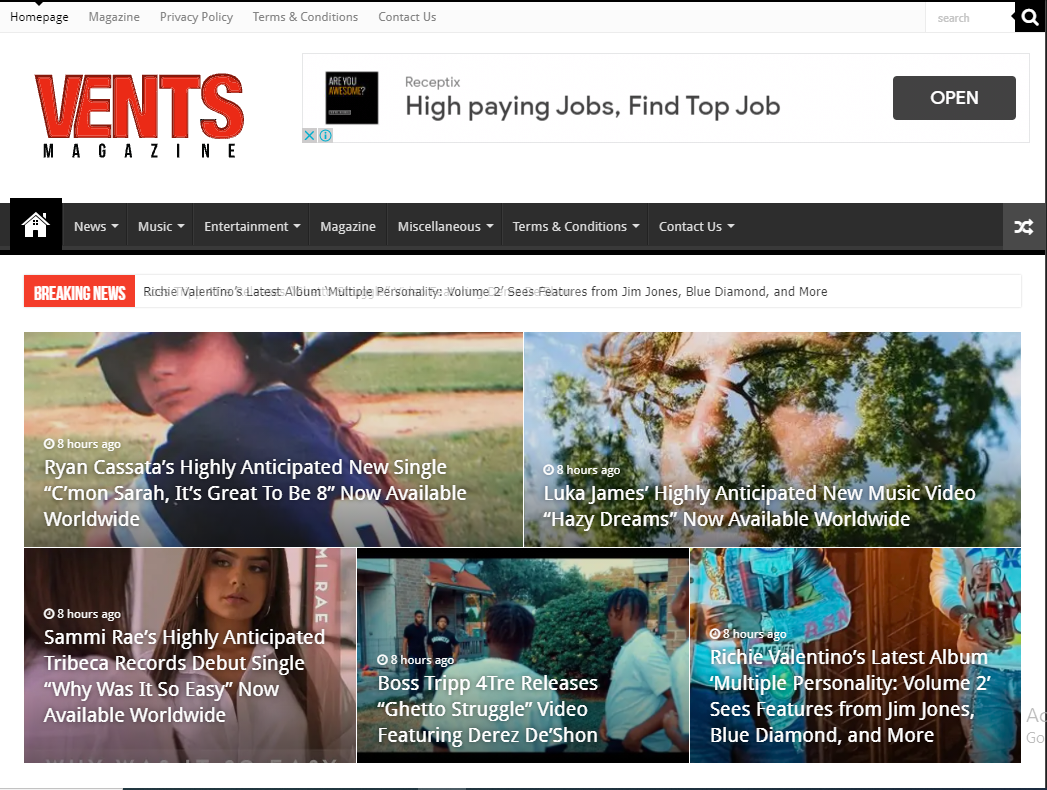This screenshot has width=1047, height=790.
Task: Expand the Entertainment dropdown menu
Action: pyautogui.click(x=251, y=227)
